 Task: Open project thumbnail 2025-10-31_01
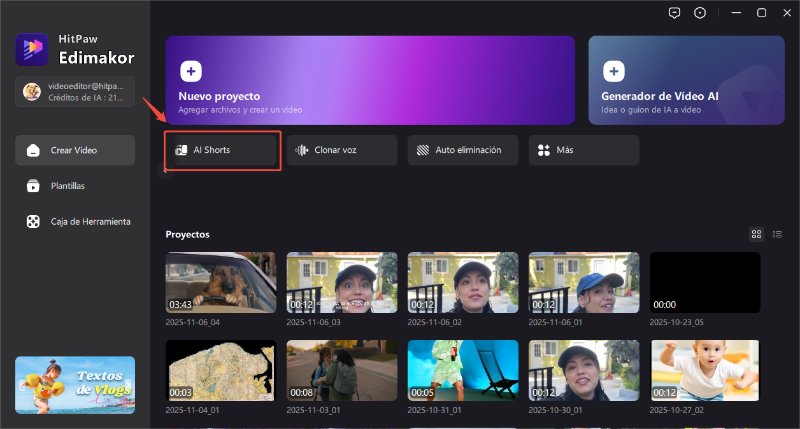(x=463, y=370)
